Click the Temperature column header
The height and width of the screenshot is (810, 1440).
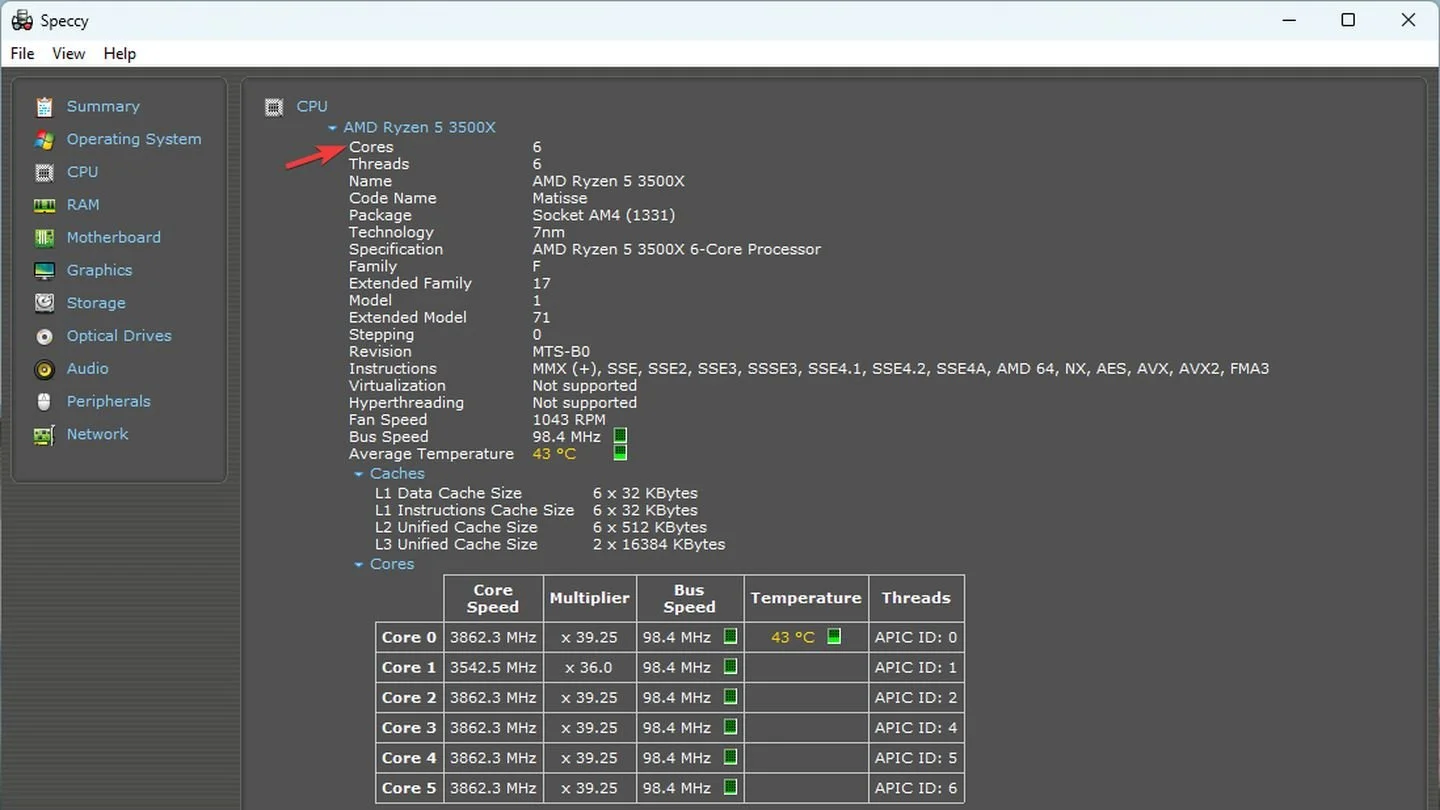click(x=806, y=598)
